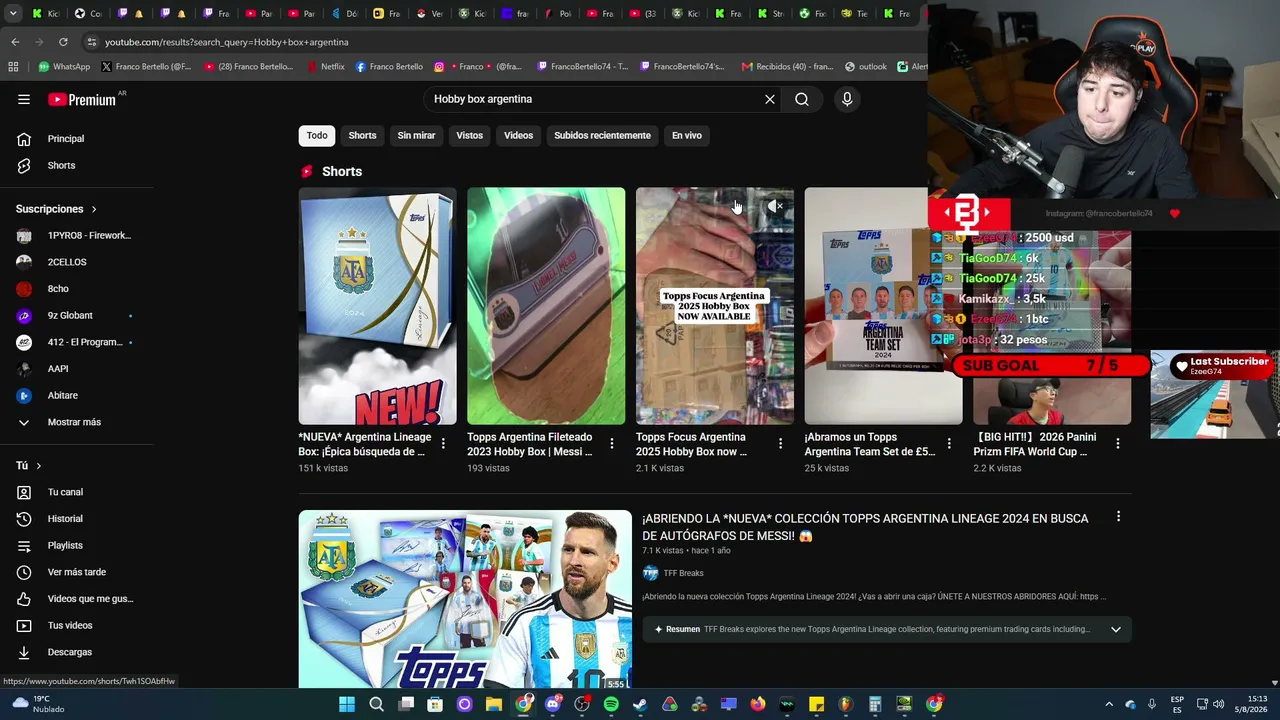
Task: Open the outlook bookmark
Action: [x=866, y=67]
